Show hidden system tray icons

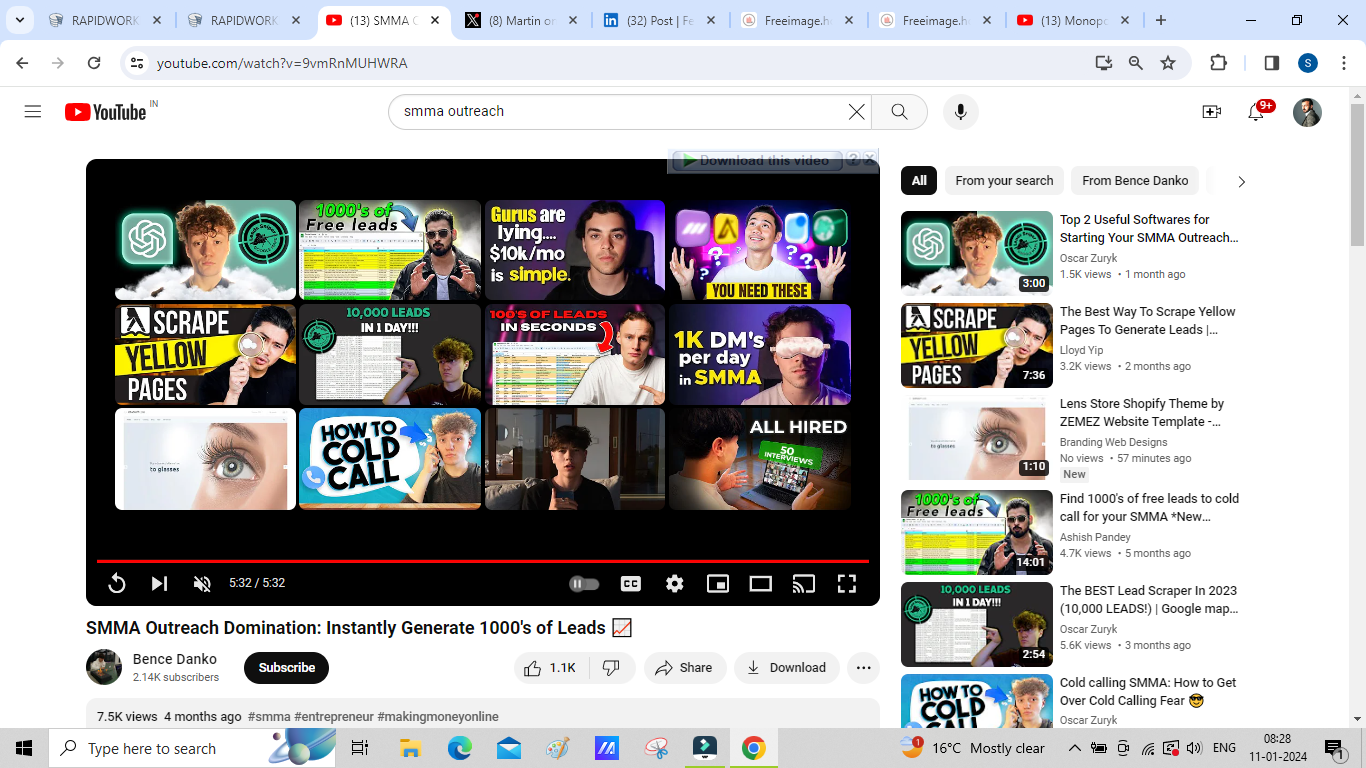point(1075,748)
